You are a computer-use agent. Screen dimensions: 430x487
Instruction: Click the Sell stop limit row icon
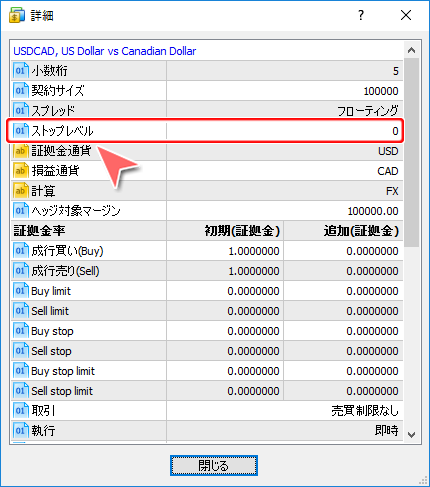[21, 391]
